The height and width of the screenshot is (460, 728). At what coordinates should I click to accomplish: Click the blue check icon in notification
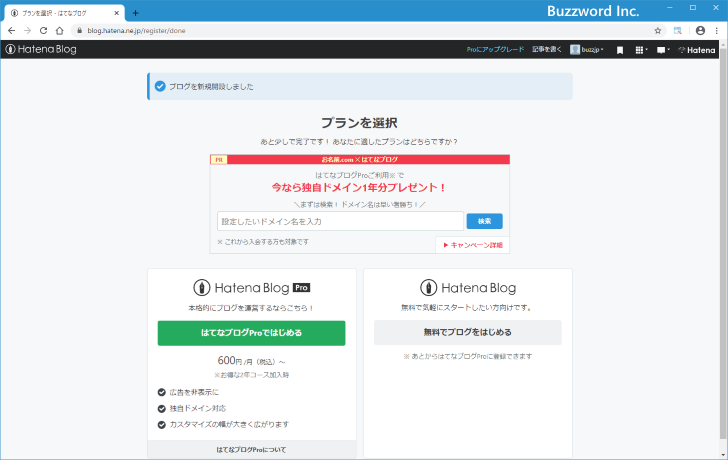[160, 86]
